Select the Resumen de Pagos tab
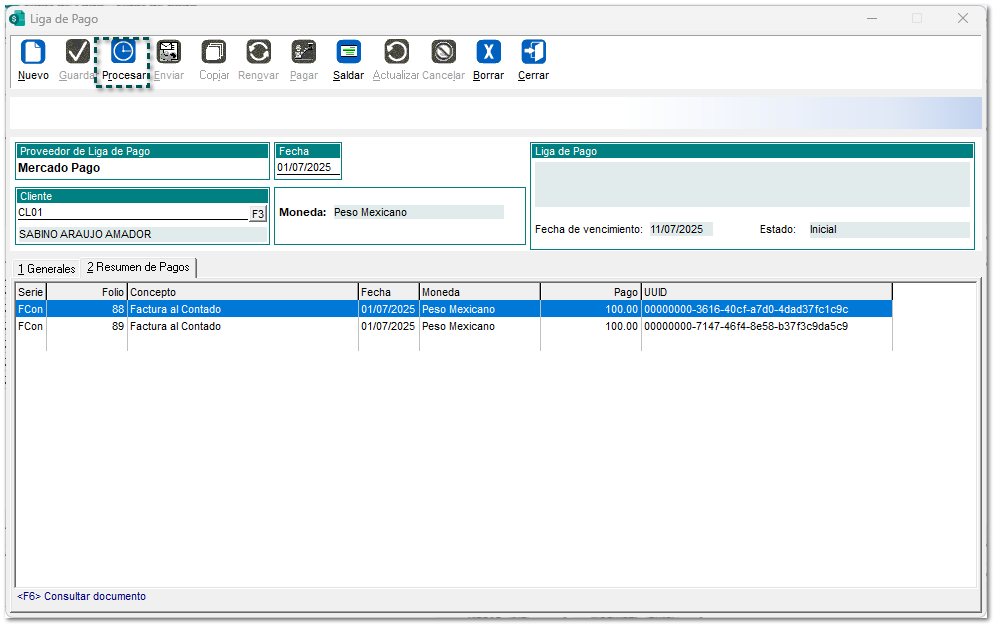 tap(138, 268)
